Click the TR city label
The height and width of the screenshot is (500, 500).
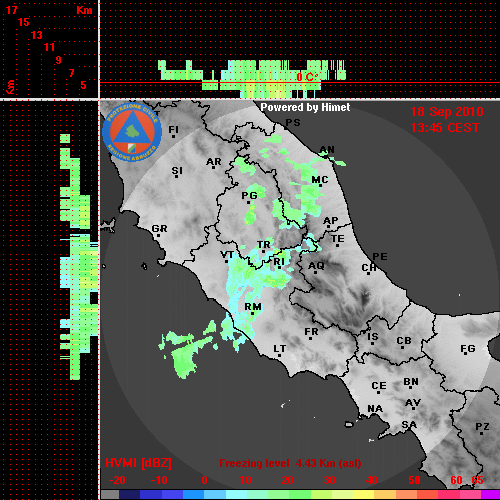pos(264,245)
